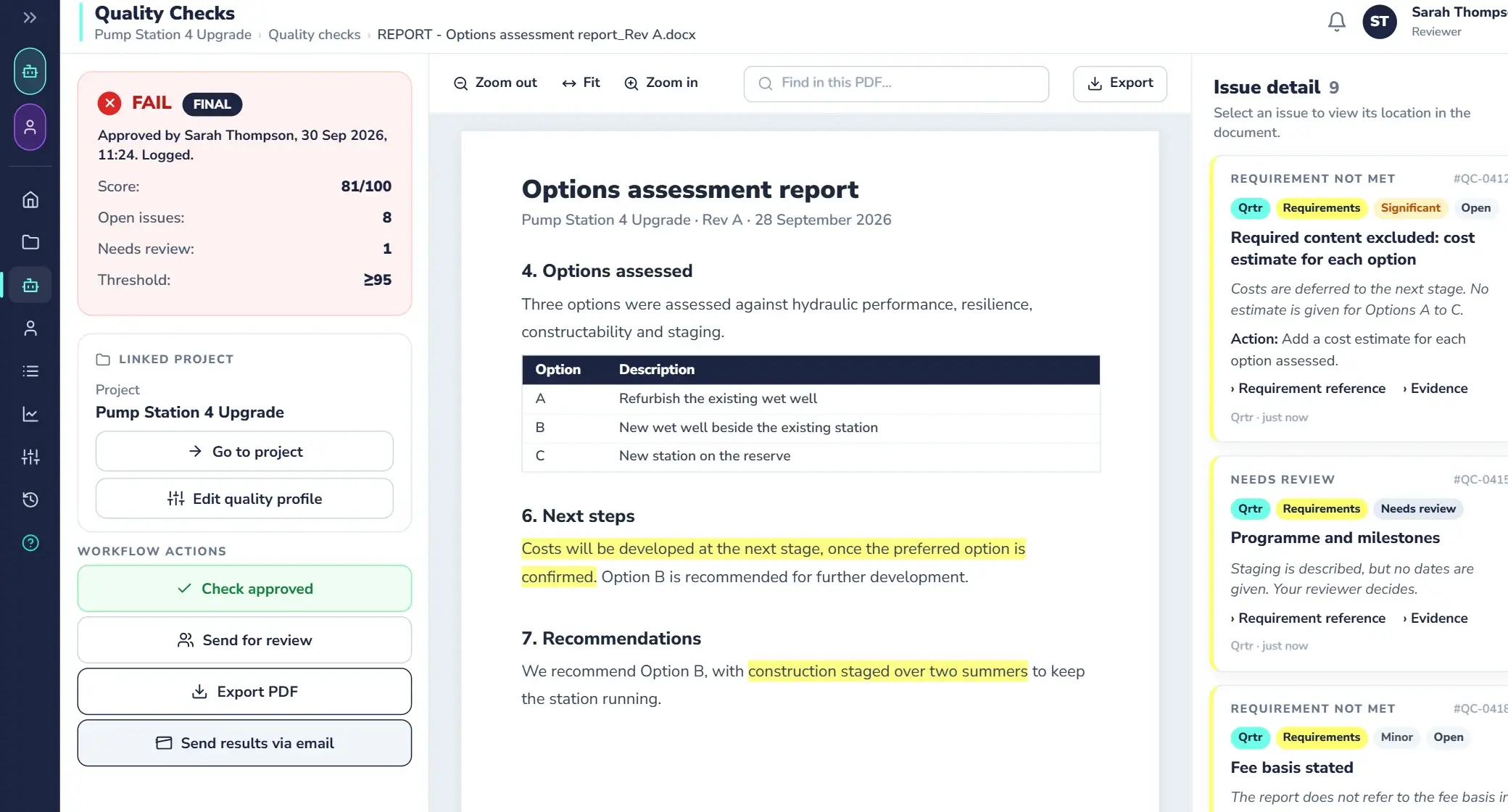This screenshot has width=1508, height=812.
Task: Click the Export button in the toolbar
Action: point(1119,83)
